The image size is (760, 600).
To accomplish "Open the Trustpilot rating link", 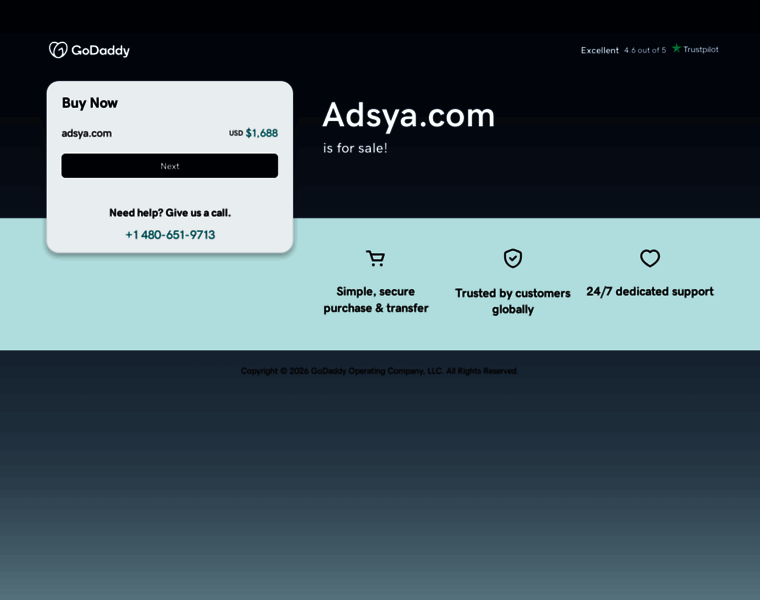I will click(x=649, y=49).
